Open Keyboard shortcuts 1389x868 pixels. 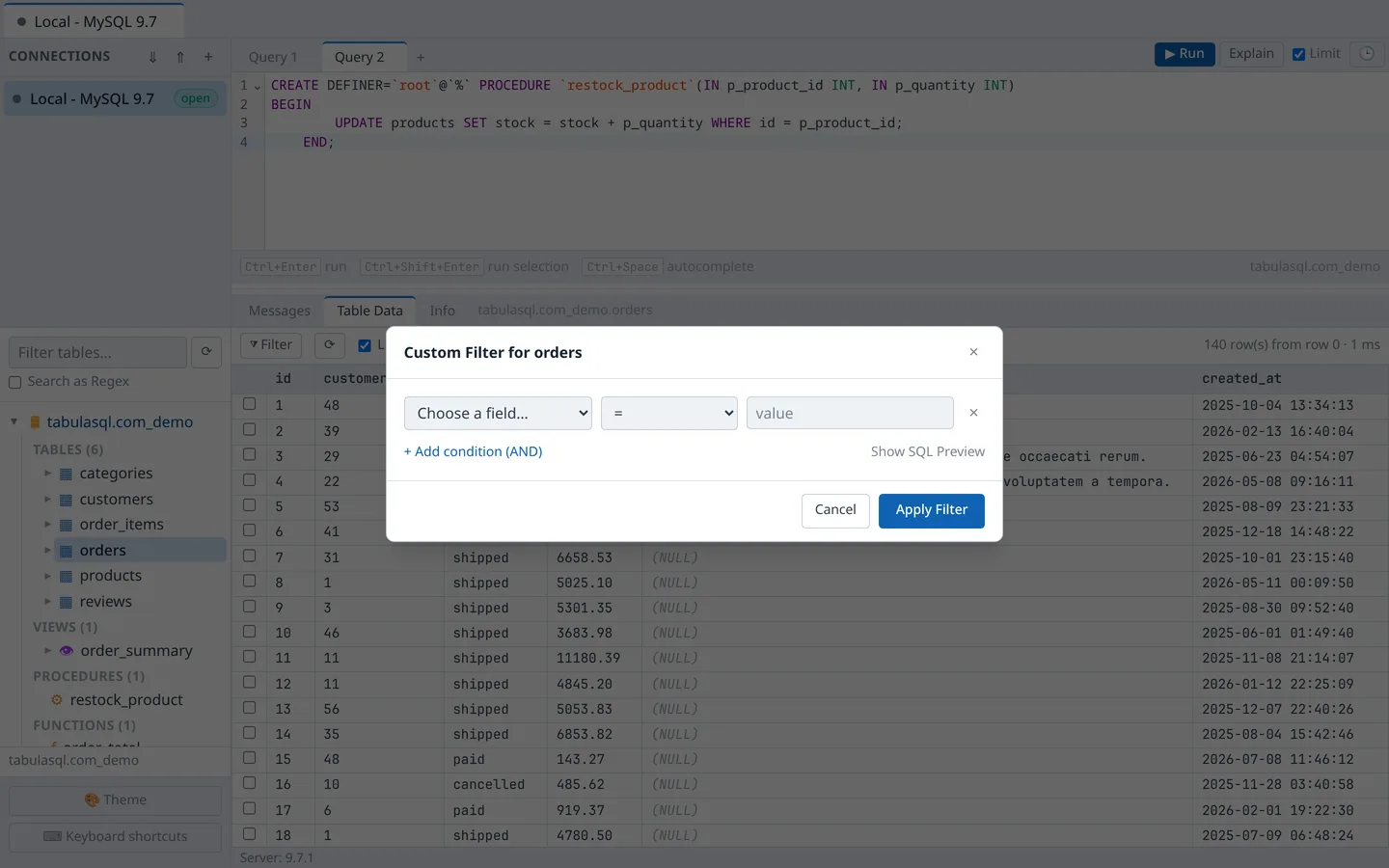(x=115, y=836)
